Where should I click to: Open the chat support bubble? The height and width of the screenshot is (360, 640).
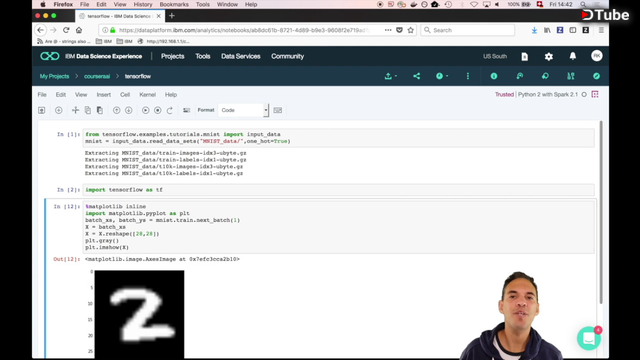[x=589, y=338]
